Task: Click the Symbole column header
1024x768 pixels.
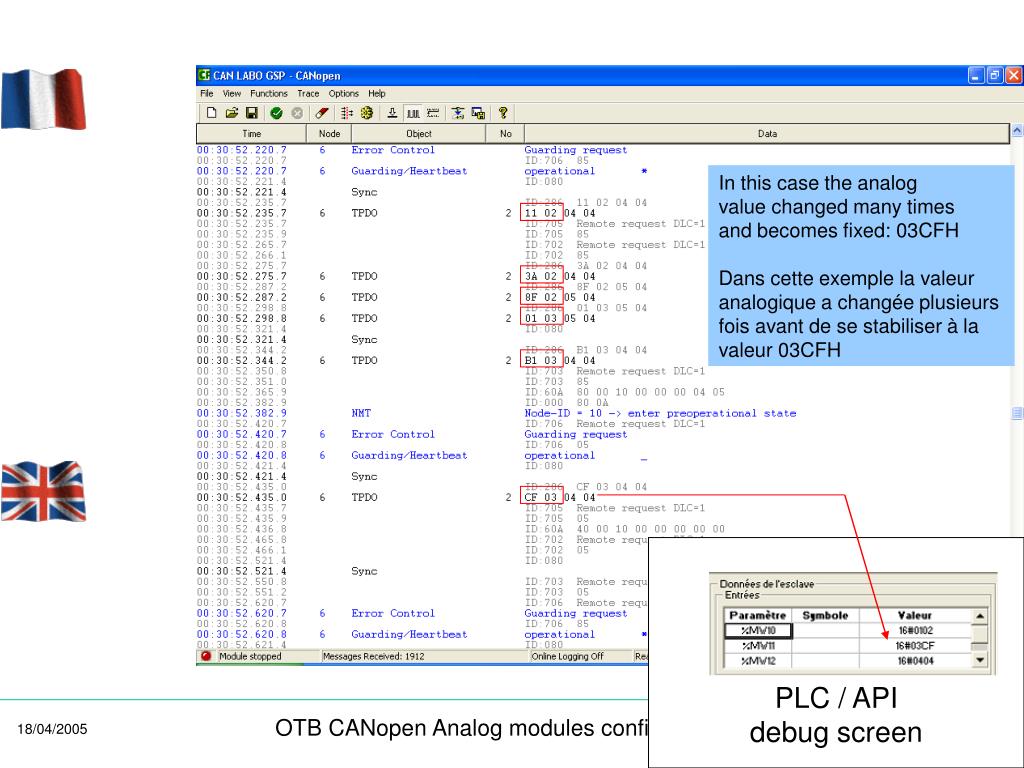Action: [825, 615]
